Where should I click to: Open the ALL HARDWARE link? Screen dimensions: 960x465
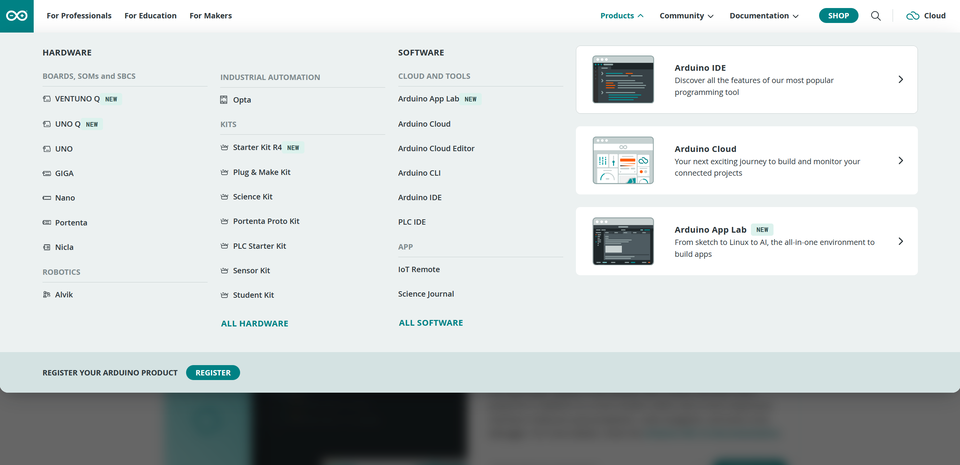[x=255, y=324]
